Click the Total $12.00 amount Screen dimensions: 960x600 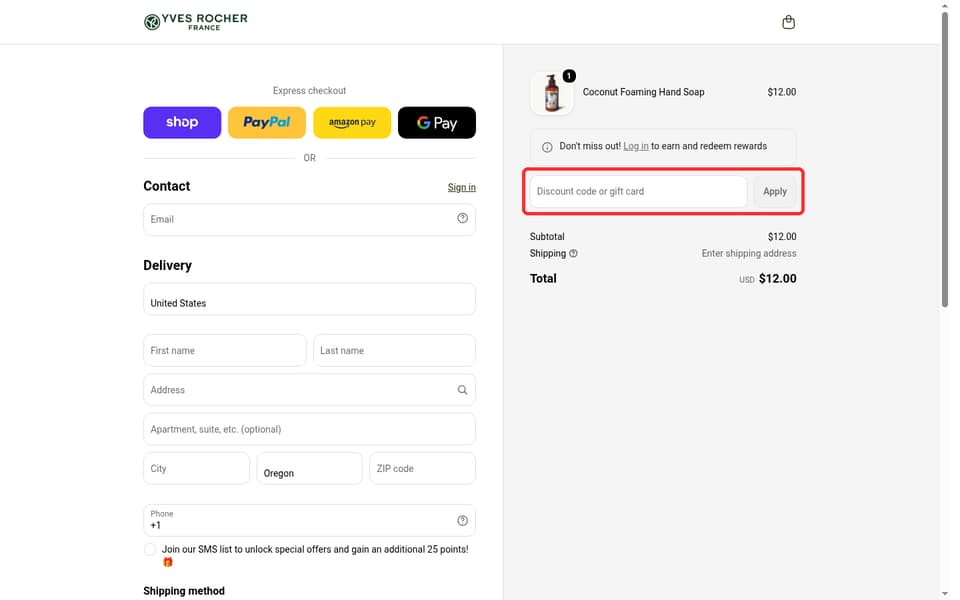click(778, 279)
